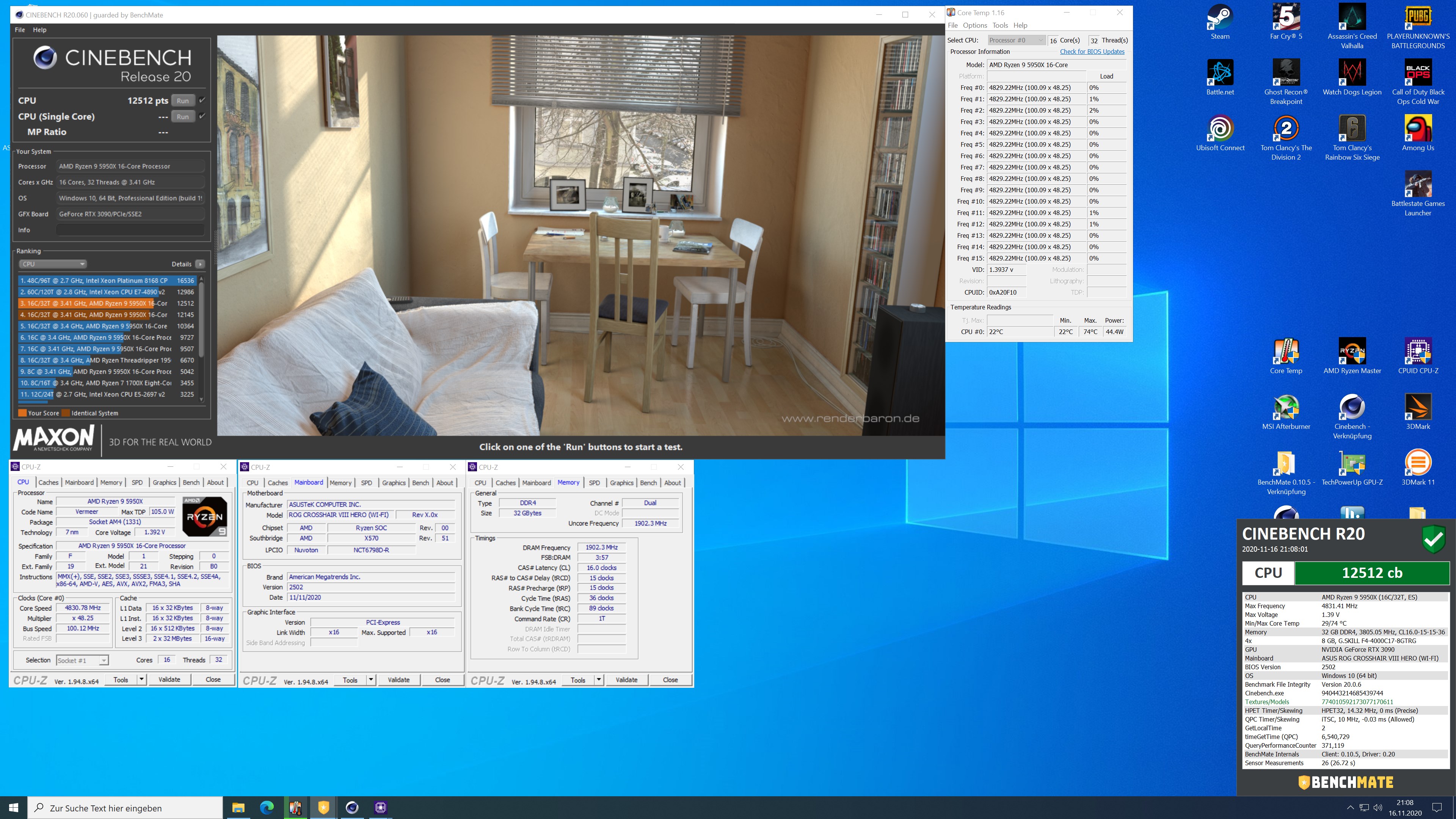This screenshot has height=819, width=1456.
Task: Open Assassin's Creed Valhalla shortcut
Action: click(1352, 26)
